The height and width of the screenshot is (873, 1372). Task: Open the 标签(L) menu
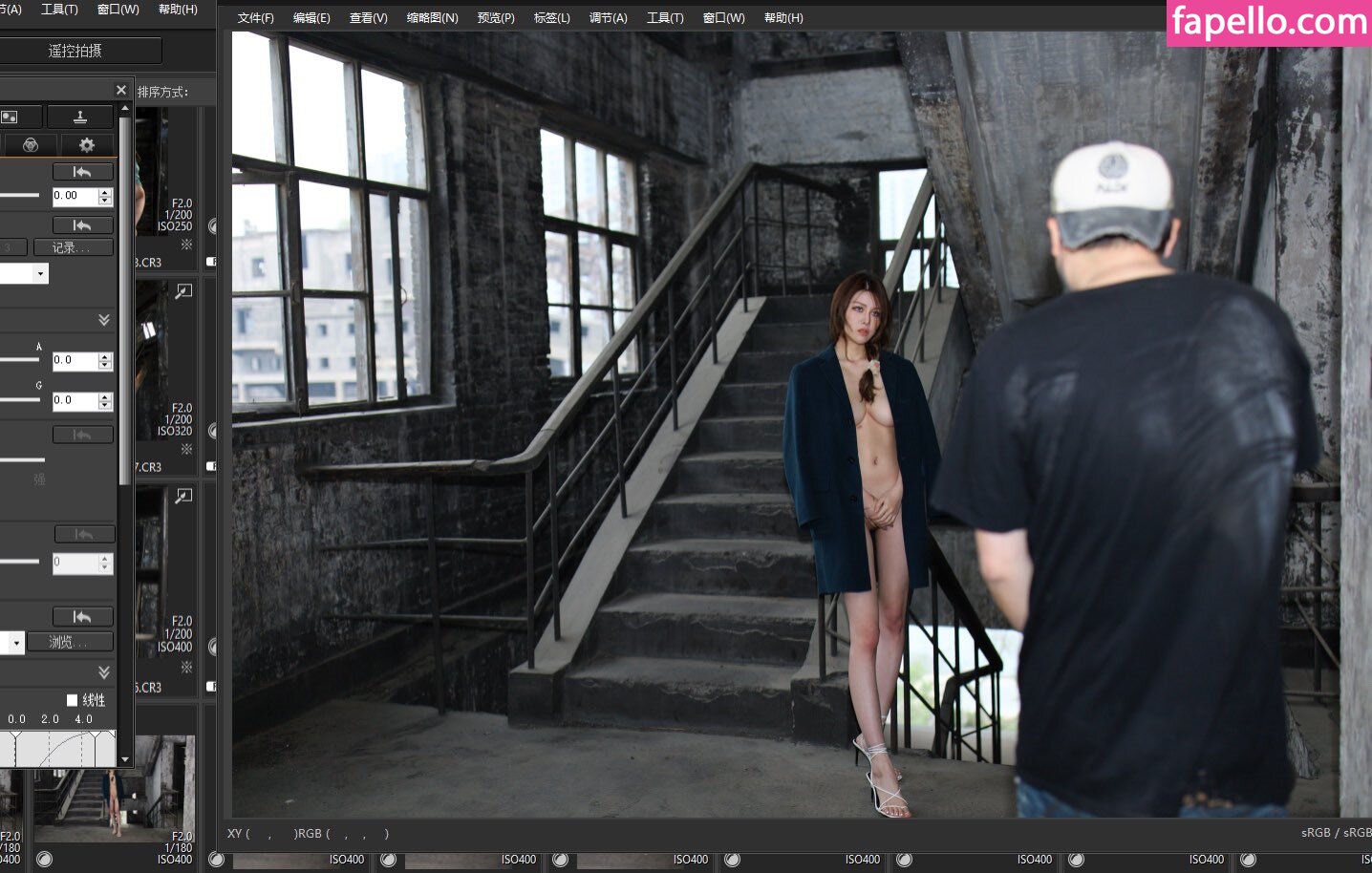click(551, 18)
